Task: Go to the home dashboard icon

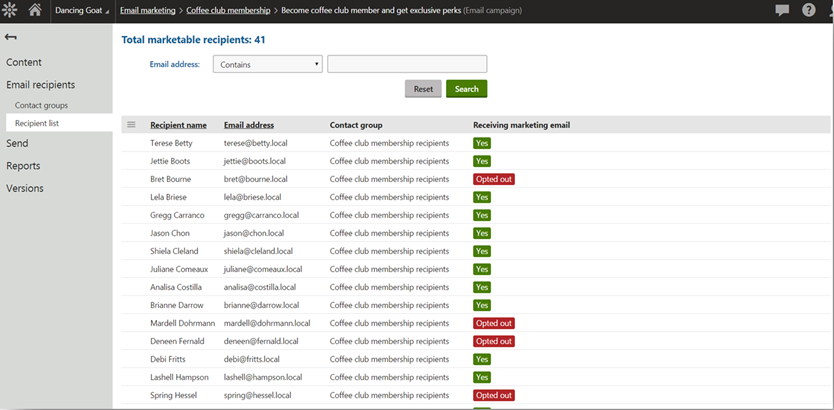Action: [x=35, y=10]
